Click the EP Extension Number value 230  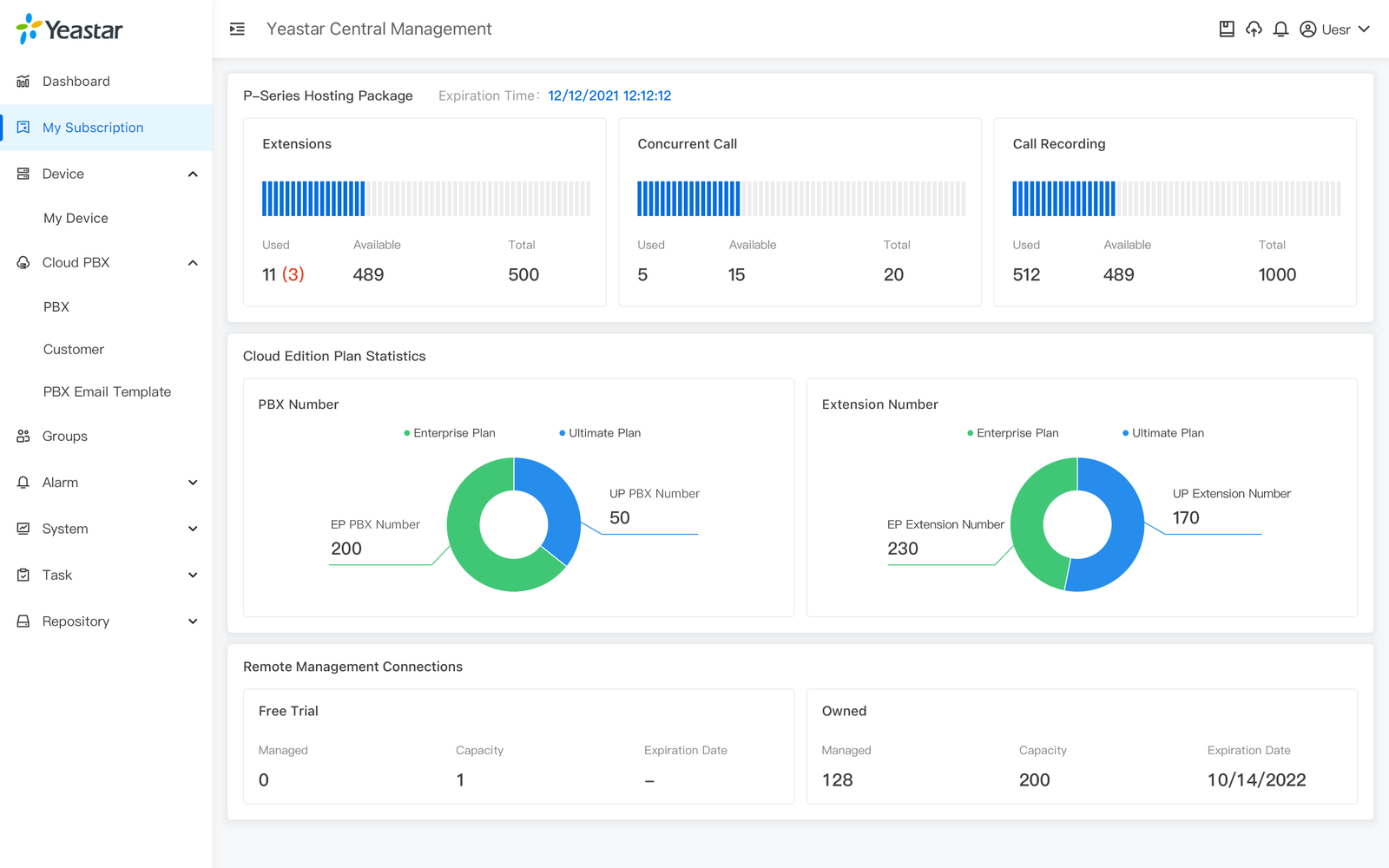[903, 549]
